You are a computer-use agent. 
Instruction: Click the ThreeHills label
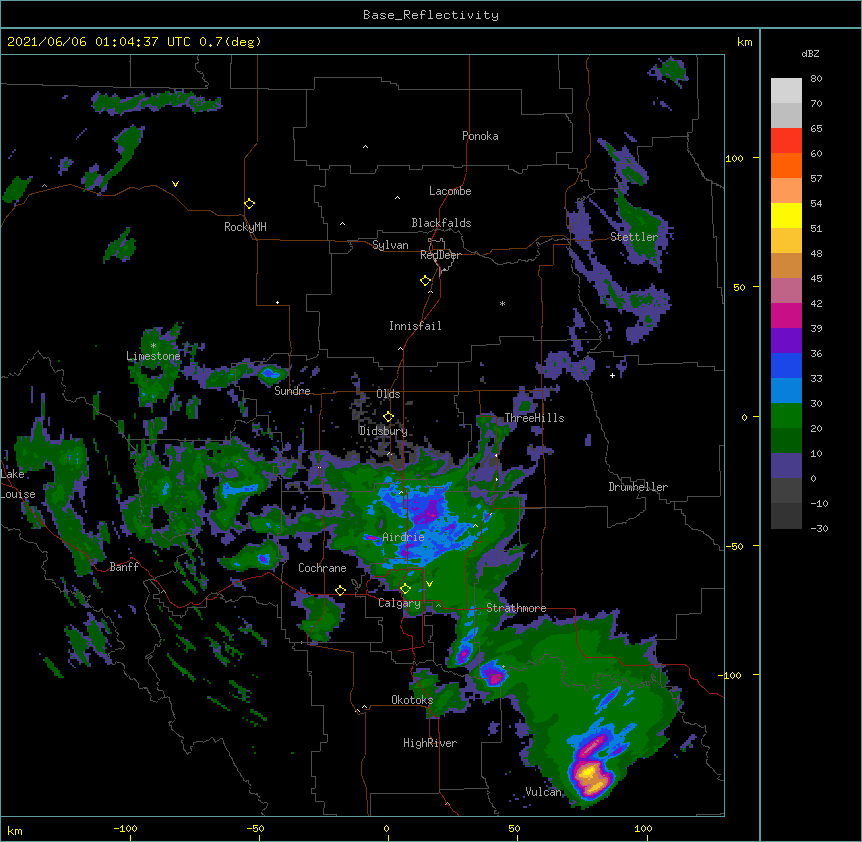click(x=534, y=418)
